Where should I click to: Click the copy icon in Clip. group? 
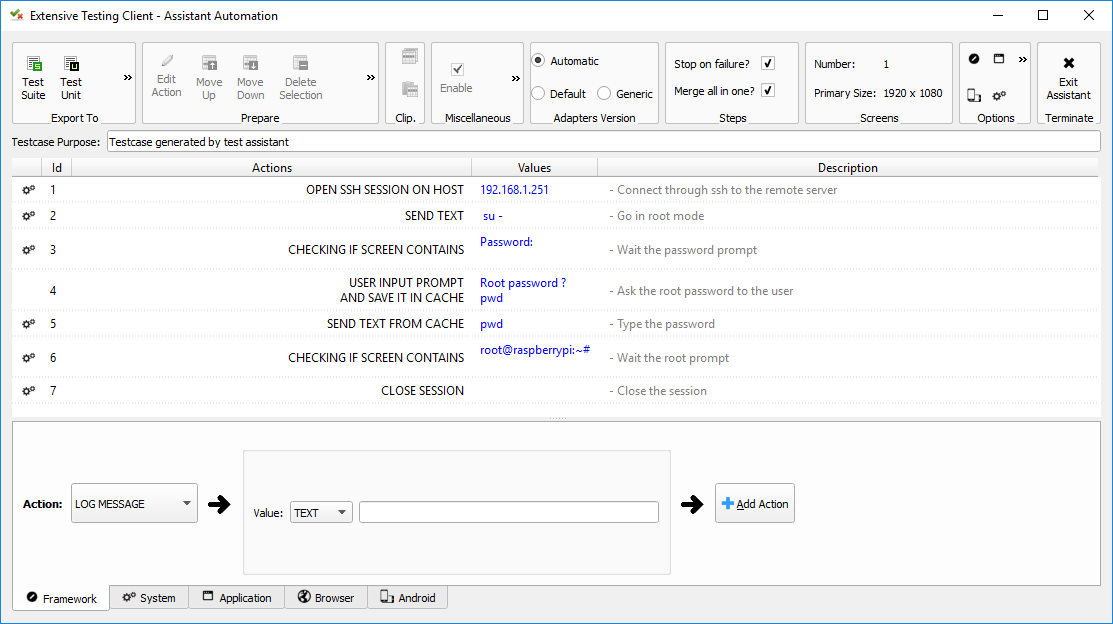click(x=410, y=57)
